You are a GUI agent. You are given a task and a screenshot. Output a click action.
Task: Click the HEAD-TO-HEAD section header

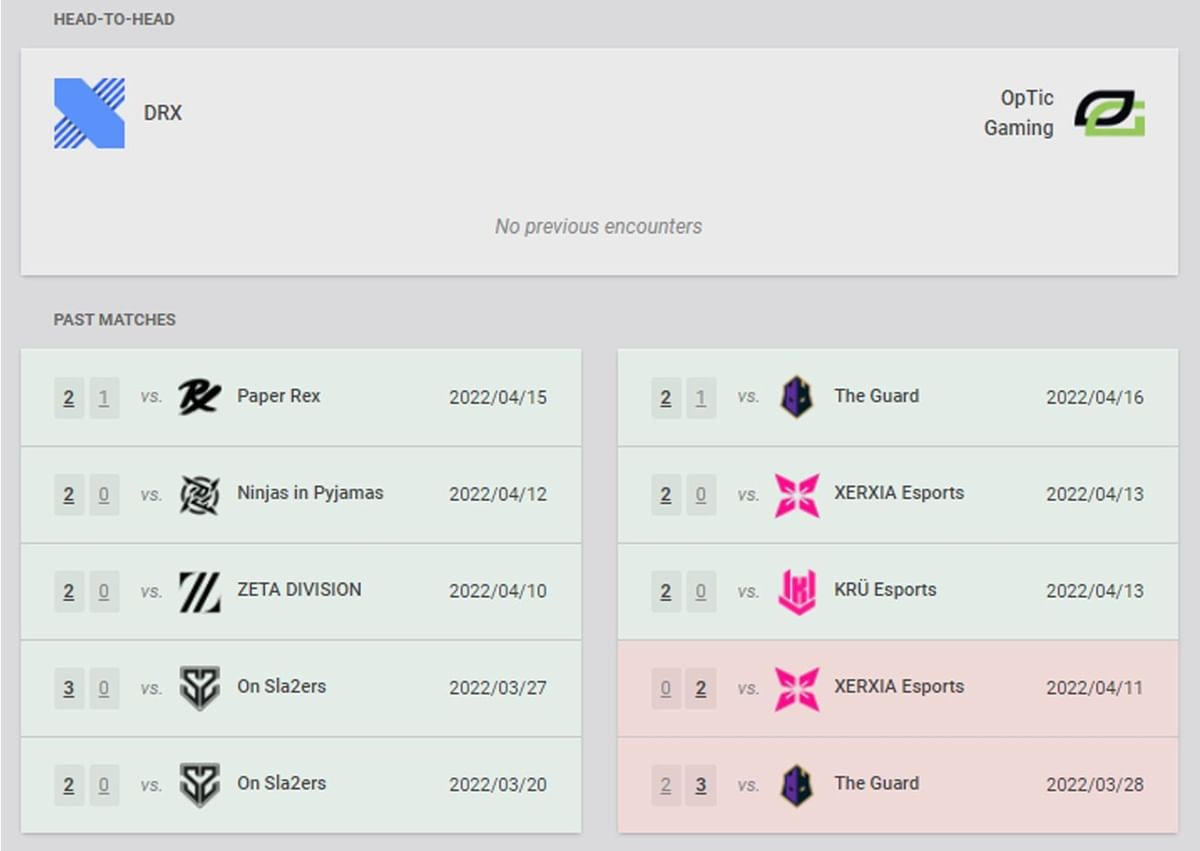coord(114,18)
